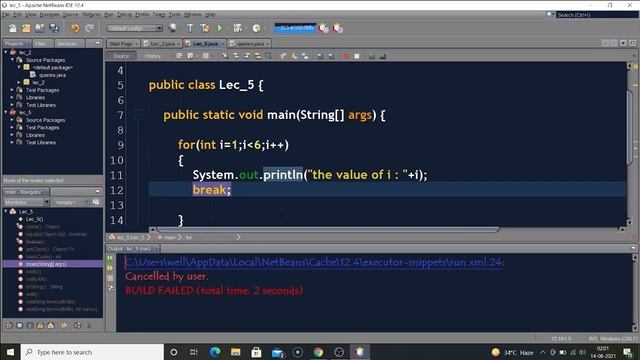Switch to the queries.java editor tab
Screen dimensions: 640x360
coord(250,44)
